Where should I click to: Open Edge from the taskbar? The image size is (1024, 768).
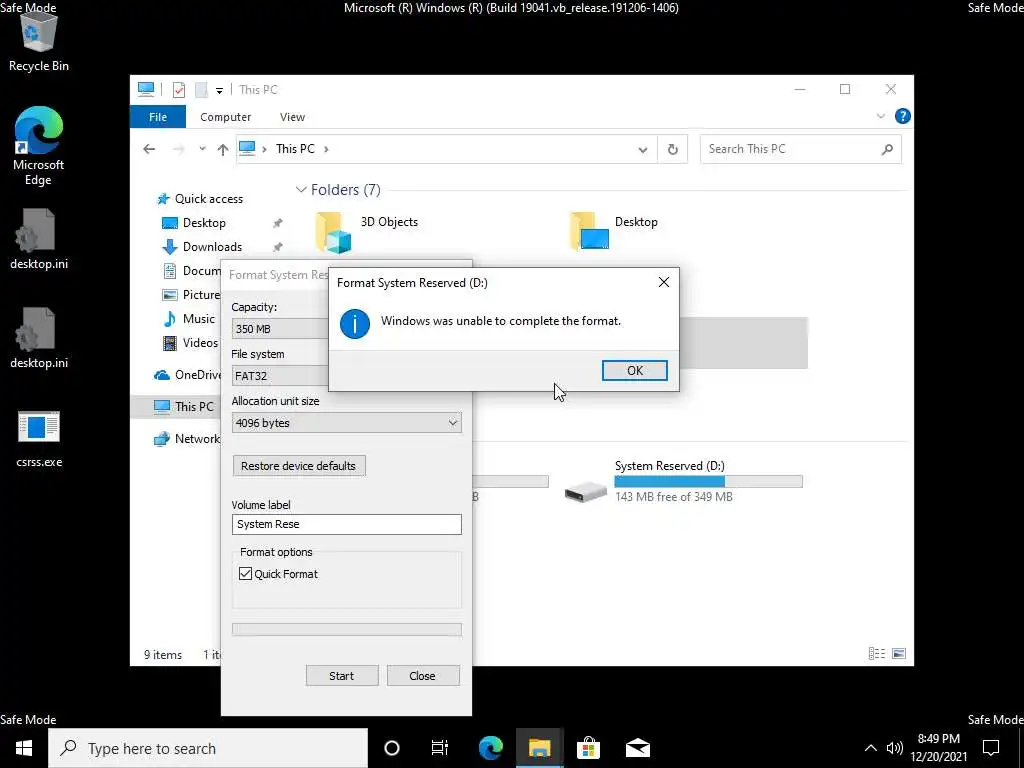(490, 748)
